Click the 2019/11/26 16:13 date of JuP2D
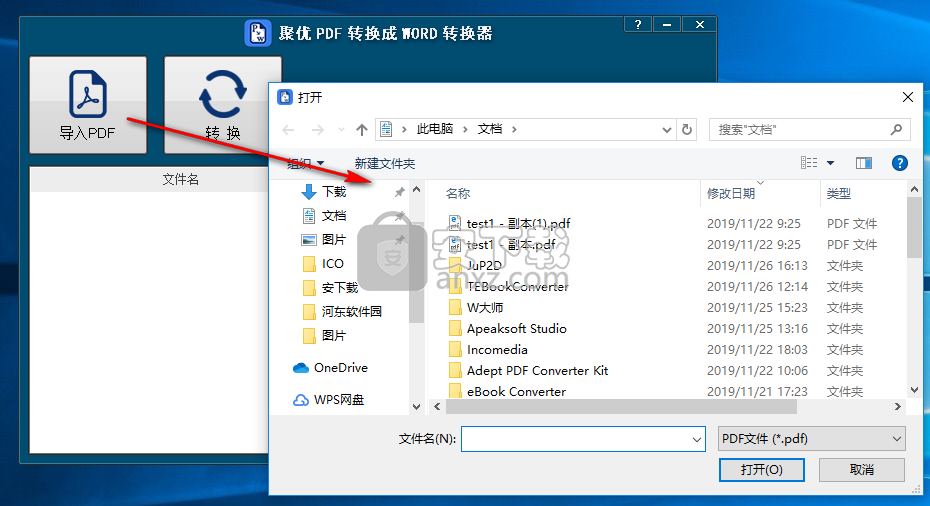The height and width of the screenshot is (506, 930). [757, 266]
